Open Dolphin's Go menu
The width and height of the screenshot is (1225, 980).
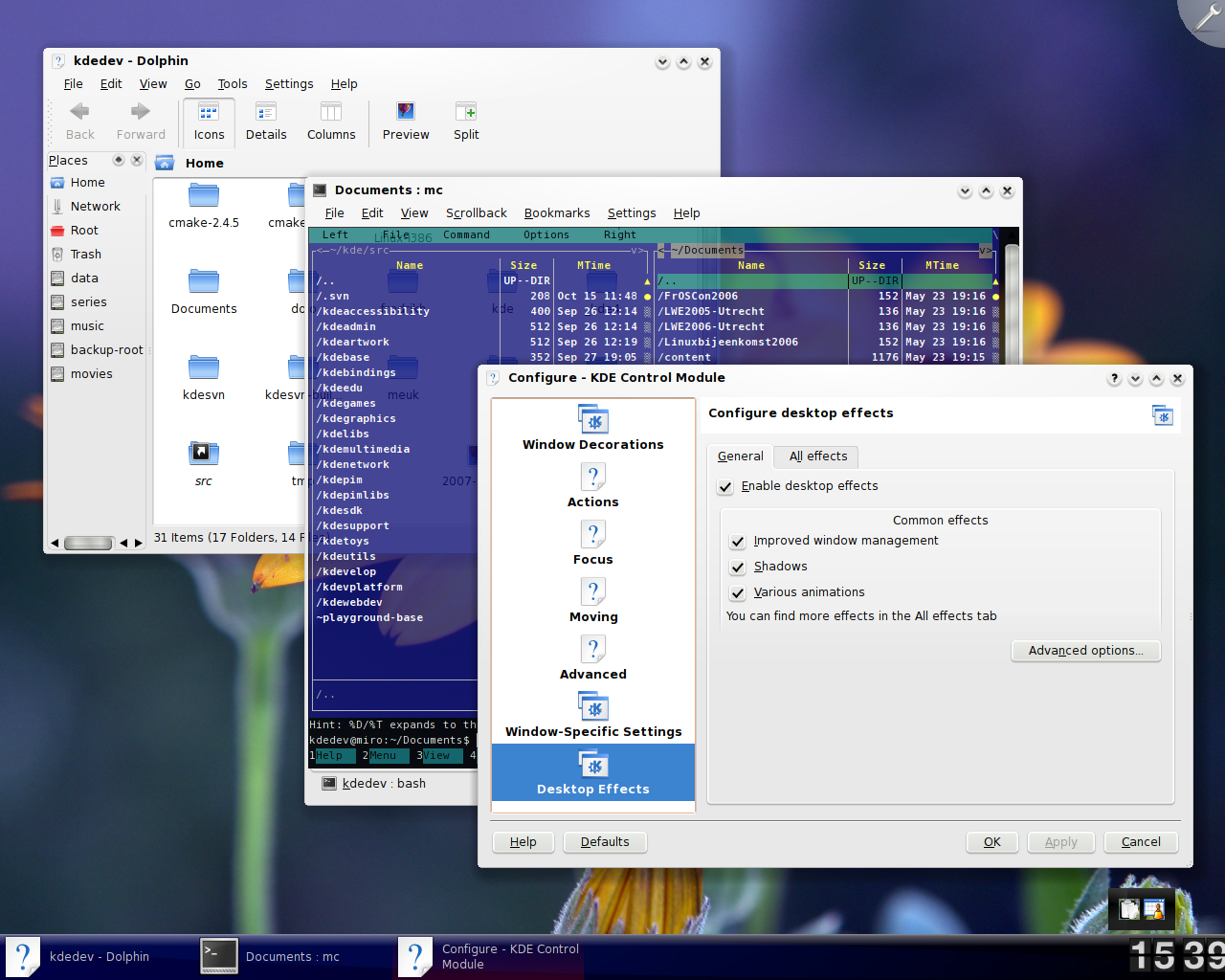(x=192, y=84)
